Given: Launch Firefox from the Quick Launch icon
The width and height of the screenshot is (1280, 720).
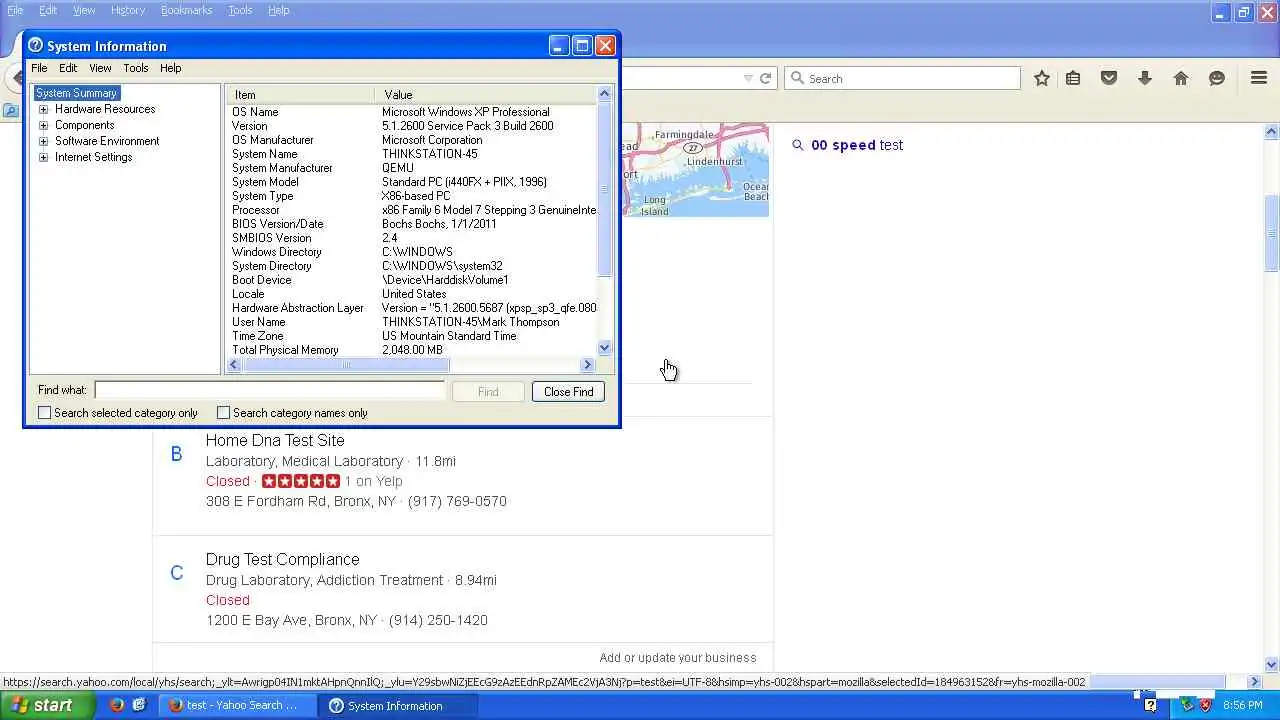Looking at the screenshot, I should coord(117,705).
